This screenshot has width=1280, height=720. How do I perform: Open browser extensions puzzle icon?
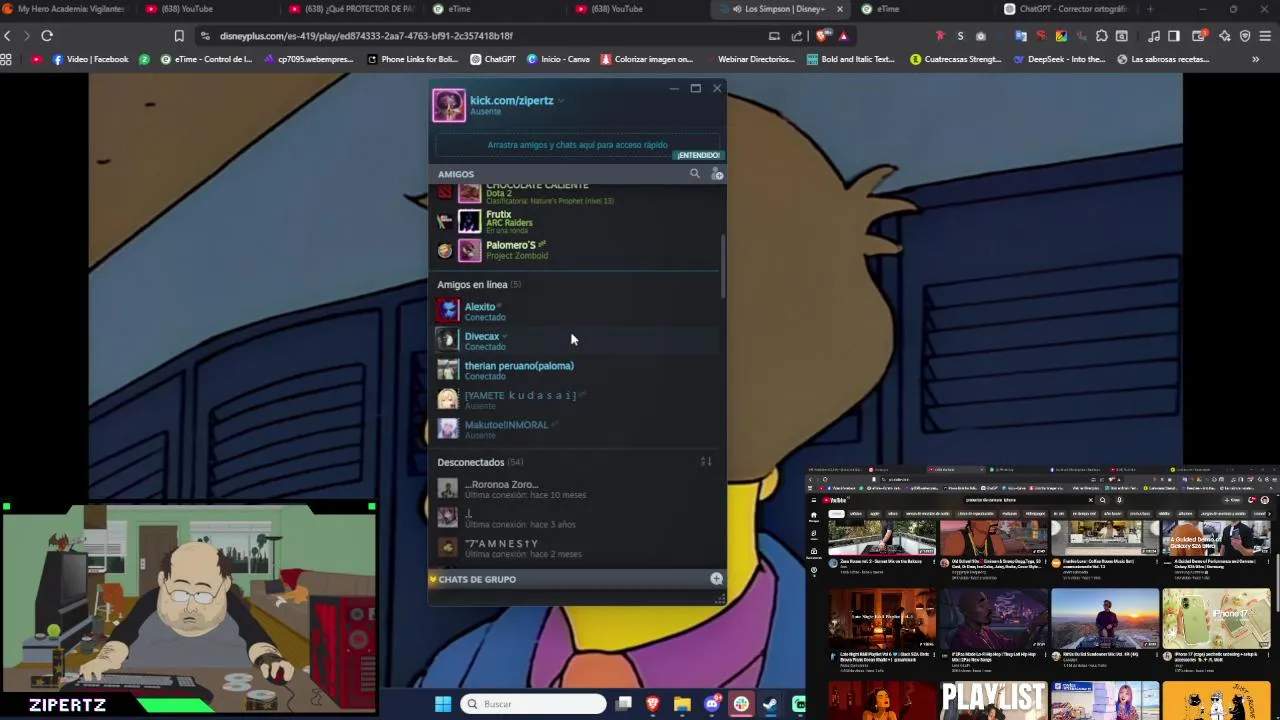(x=1101, y=36)
